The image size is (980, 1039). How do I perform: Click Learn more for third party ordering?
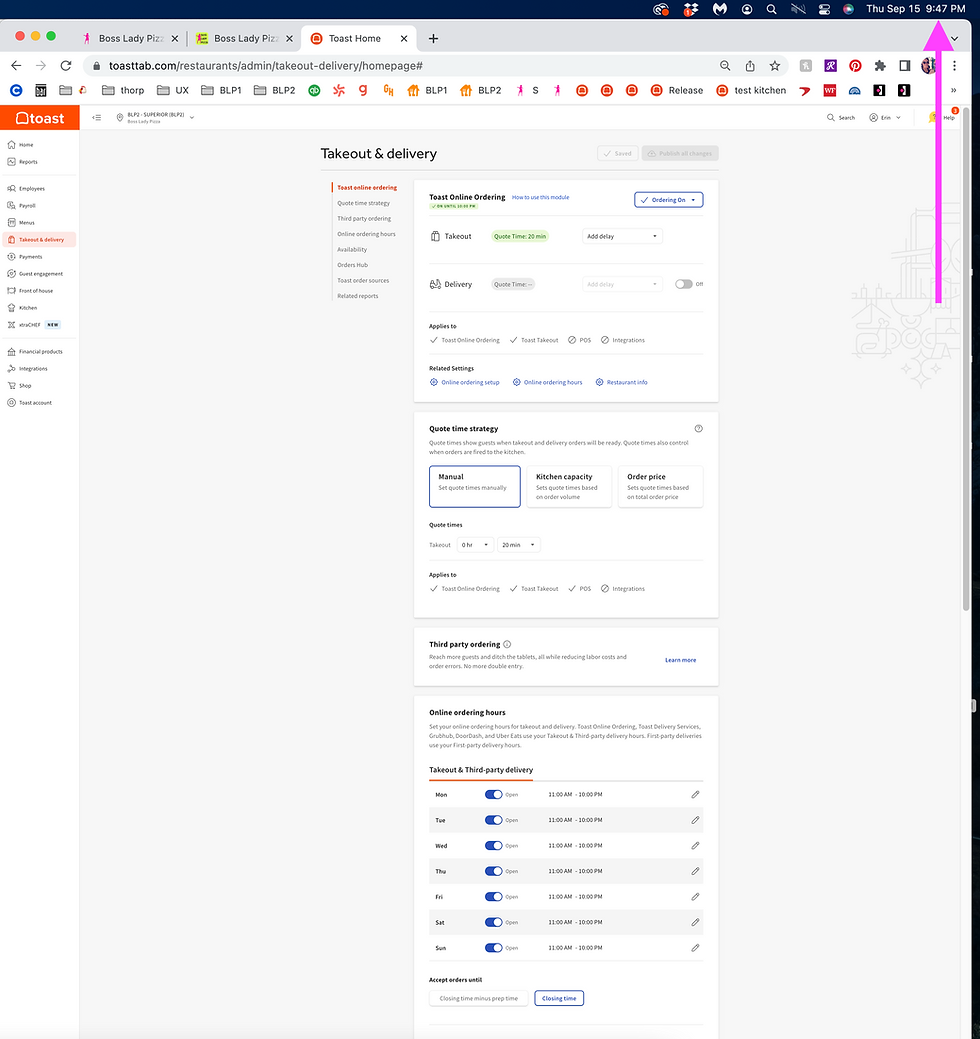pos(681,660)
